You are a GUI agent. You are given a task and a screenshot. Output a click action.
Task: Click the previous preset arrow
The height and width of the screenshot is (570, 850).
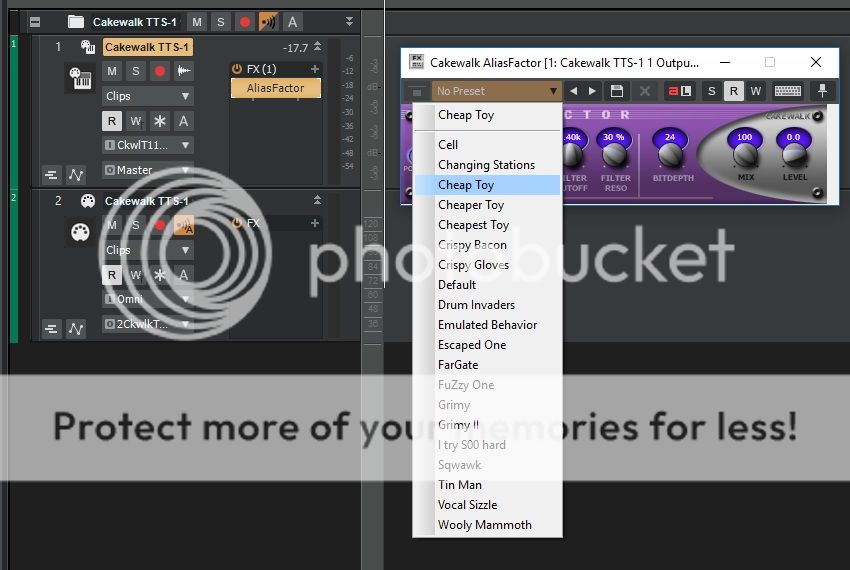click(x=574, y=91)
